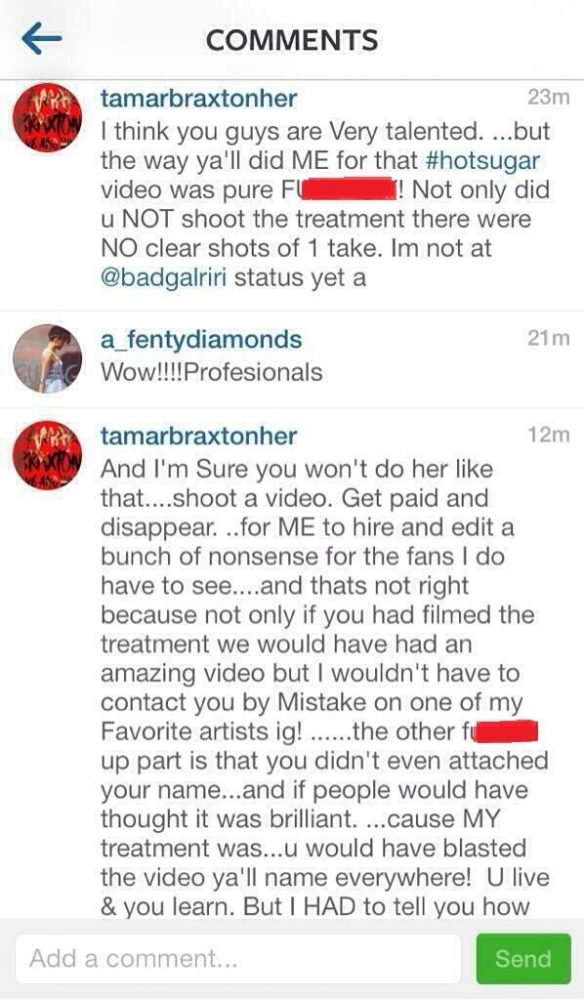Open a_fentydiamonds username link

pyautogui.click(x=201, y=340)
